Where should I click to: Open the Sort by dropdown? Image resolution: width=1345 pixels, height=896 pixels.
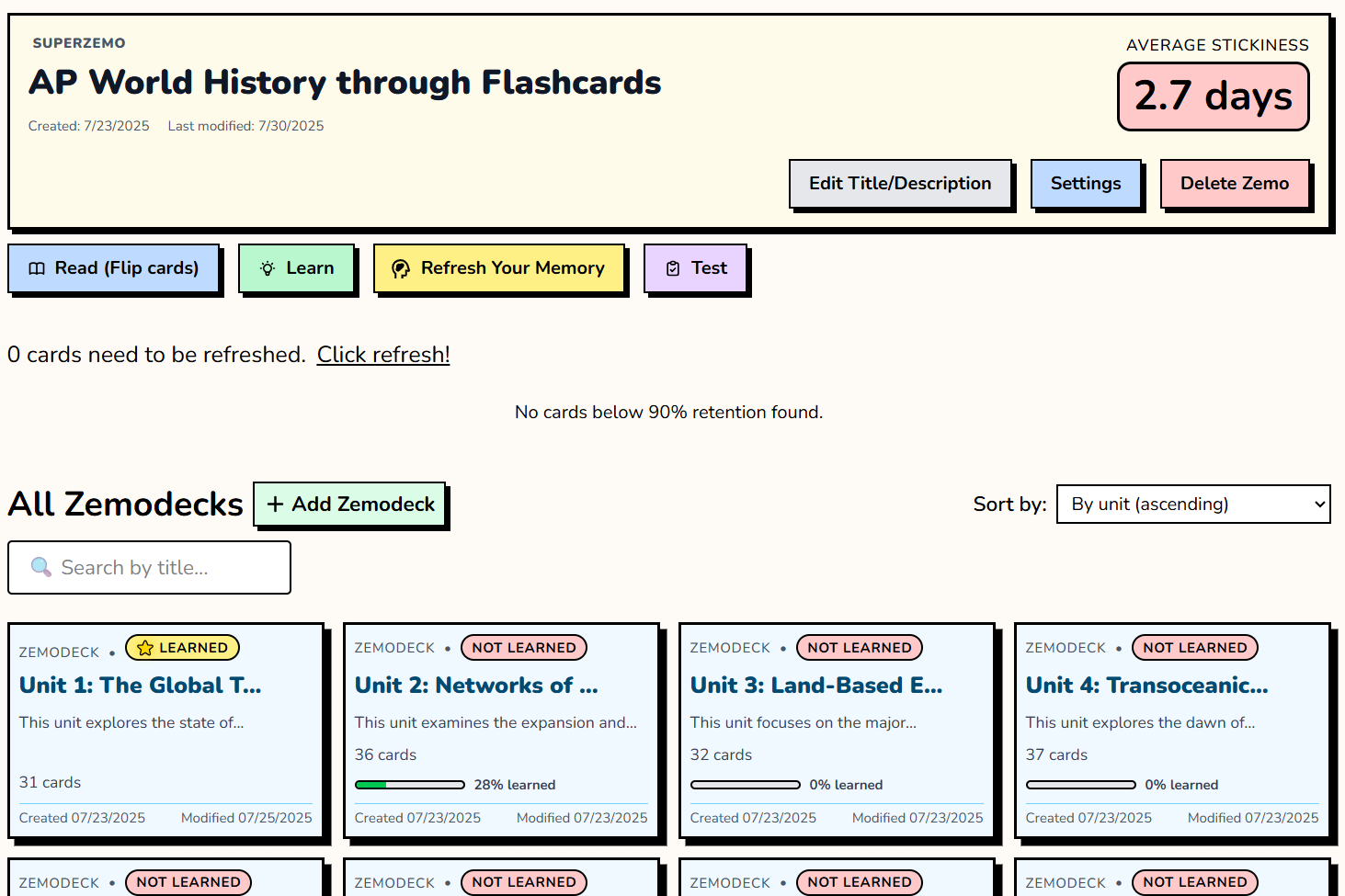pos(1193,505)
